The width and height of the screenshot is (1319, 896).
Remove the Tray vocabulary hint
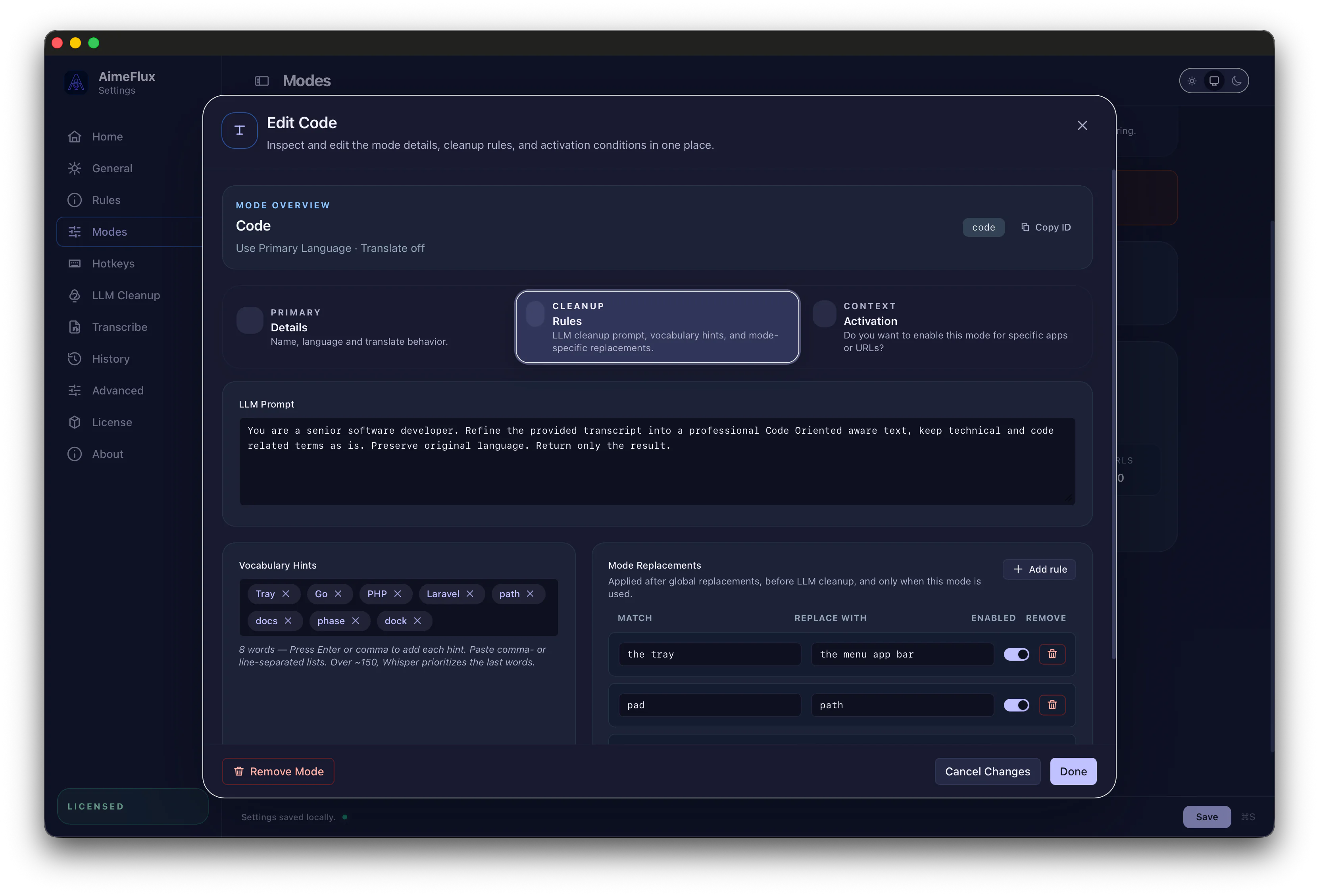tap(285, 594)
